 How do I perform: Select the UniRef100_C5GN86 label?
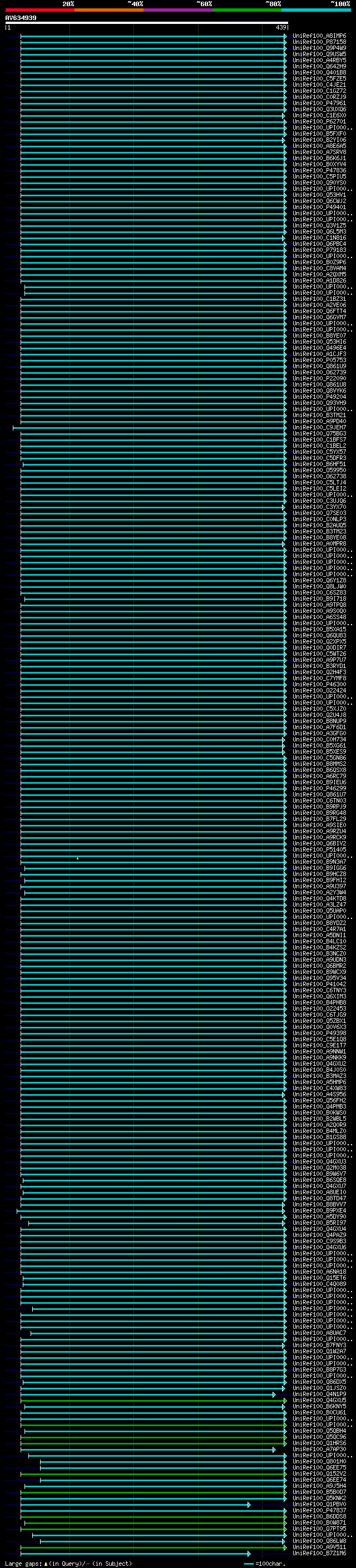click(319, 758)
